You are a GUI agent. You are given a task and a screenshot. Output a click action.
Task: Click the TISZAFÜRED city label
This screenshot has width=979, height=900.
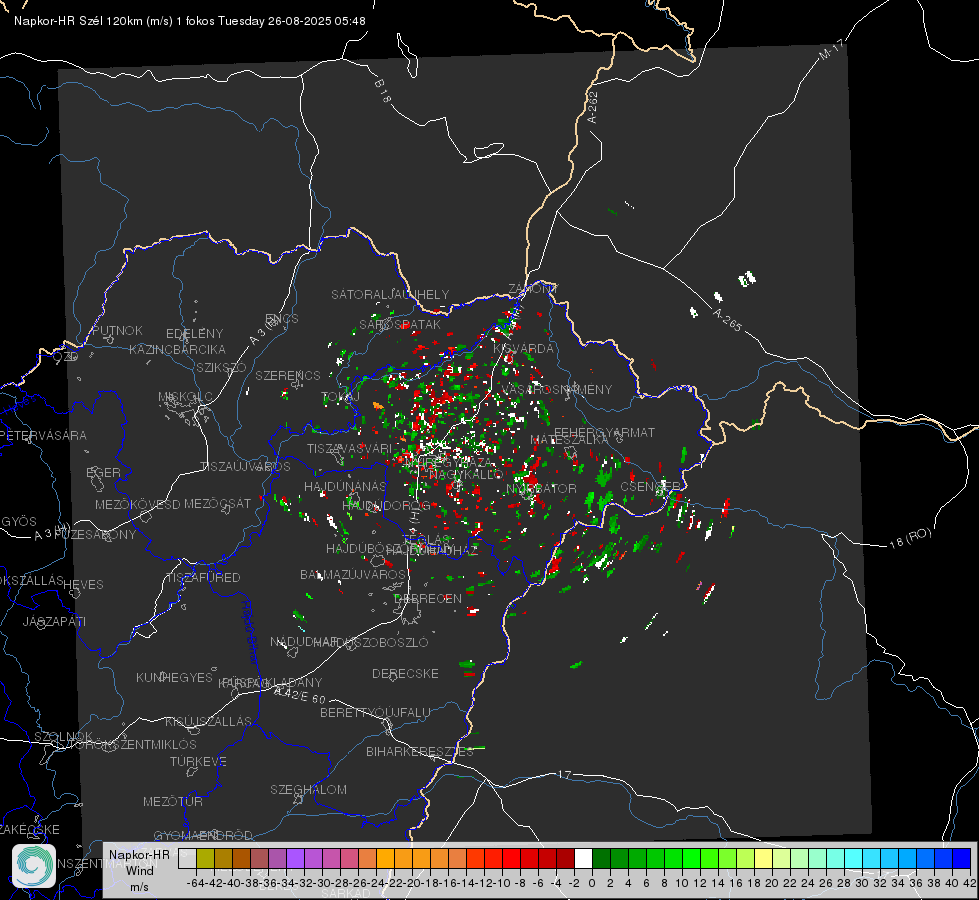203,577
